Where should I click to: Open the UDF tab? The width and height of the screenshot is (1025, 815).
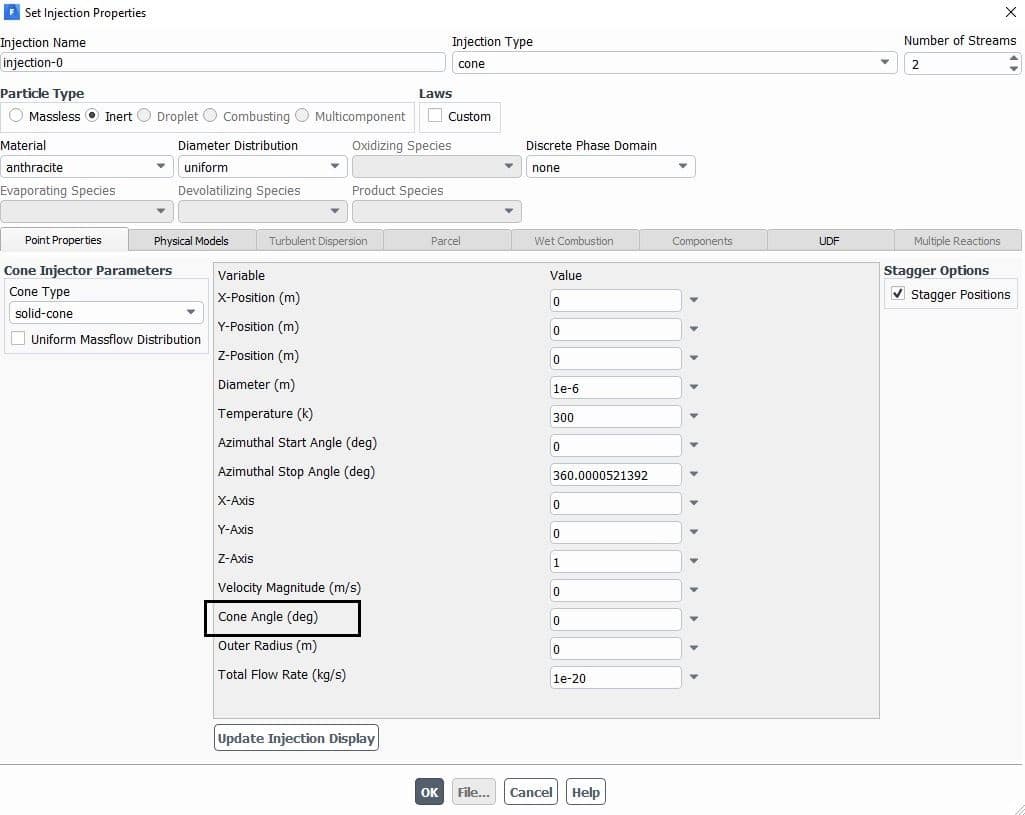point(829,241)
